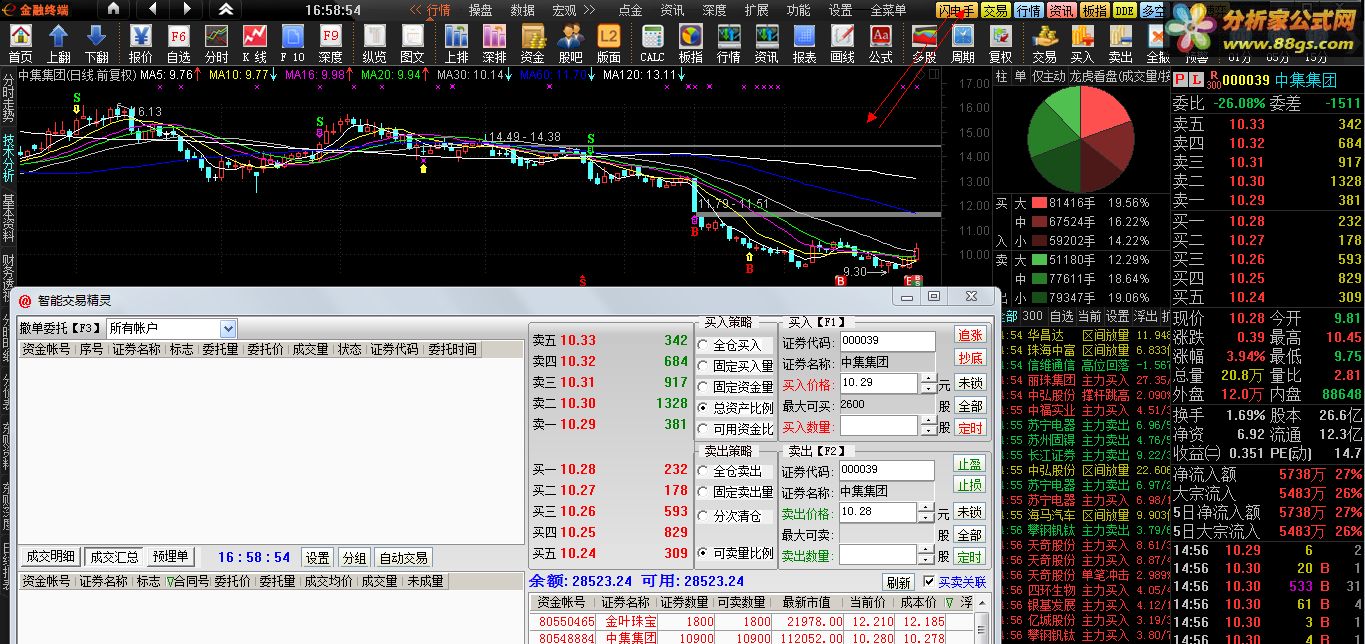The width and height of the screenshot is (1365, 644).
Task: Open the 数据 menu
Action: [522, 10]
